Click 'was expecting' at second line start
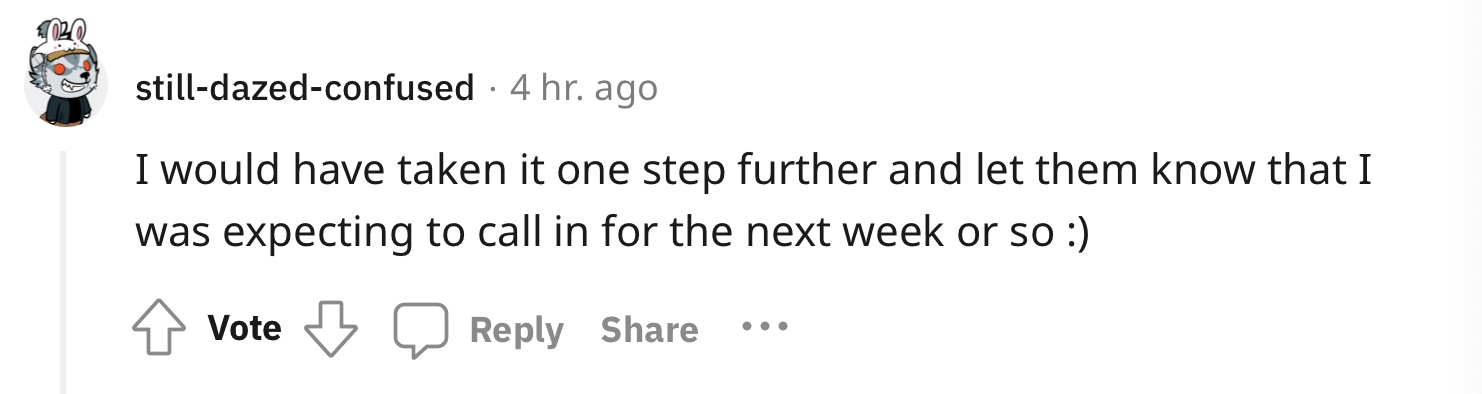Viewport: 1482px width, 394px height. pos(244,235)
